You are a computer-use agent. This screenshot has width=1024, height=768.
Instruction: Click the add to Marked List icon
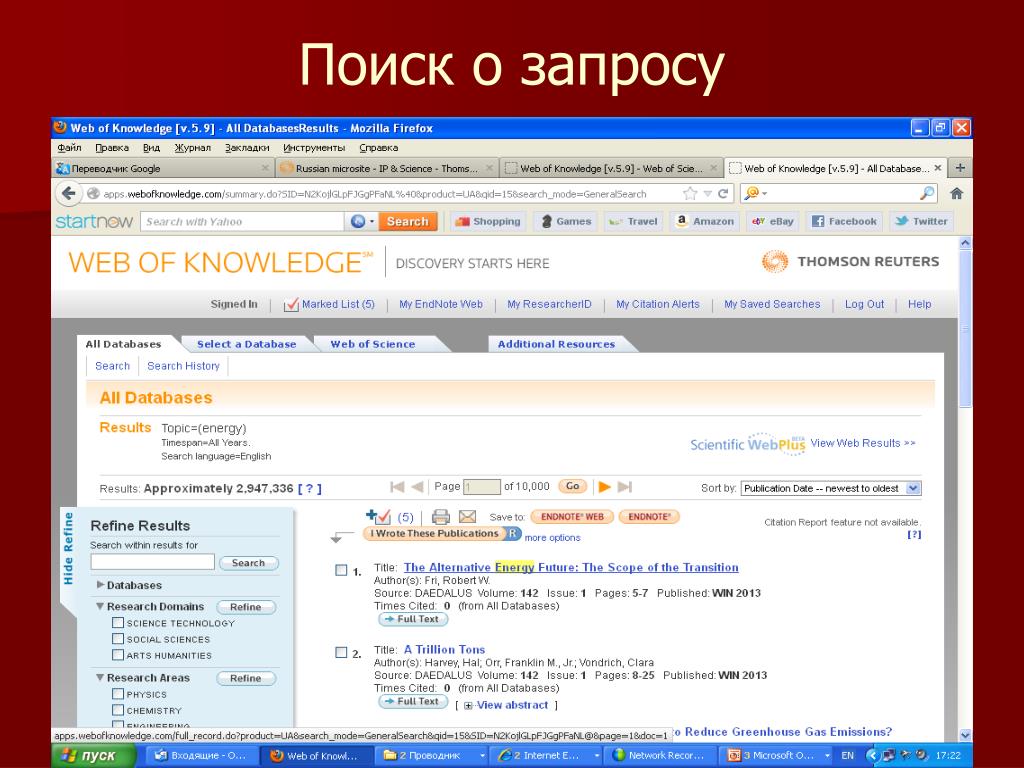(378, 517)
